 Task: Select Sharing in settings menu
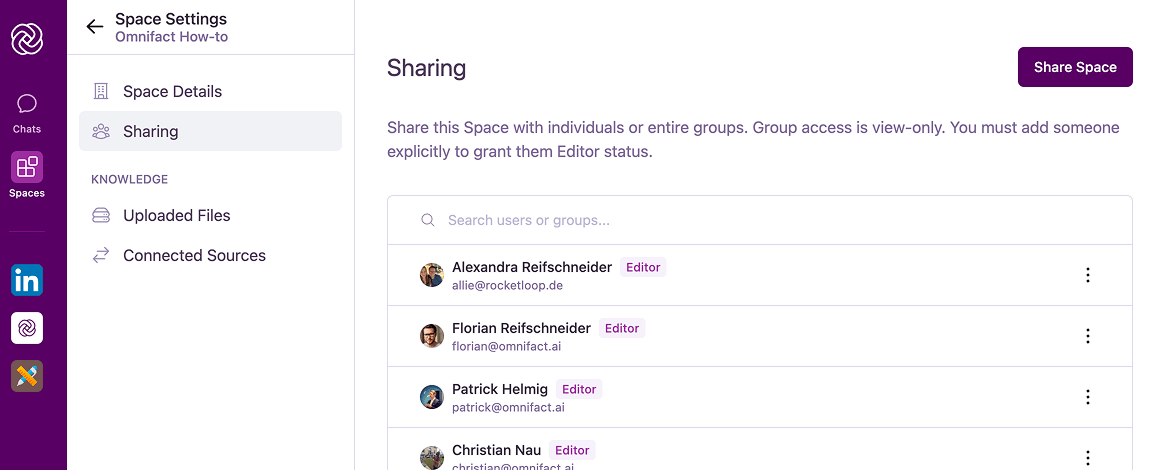click(x=210, y=131)
